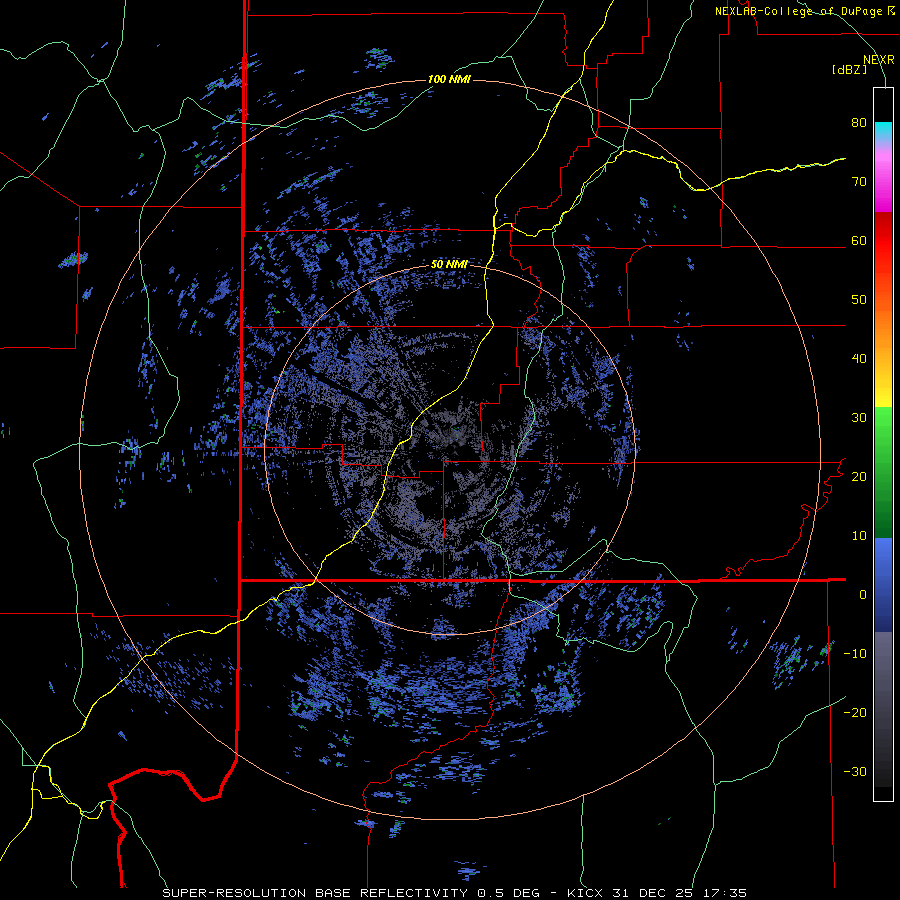Click the green segment of the color bar

click(x=883, y=472)
